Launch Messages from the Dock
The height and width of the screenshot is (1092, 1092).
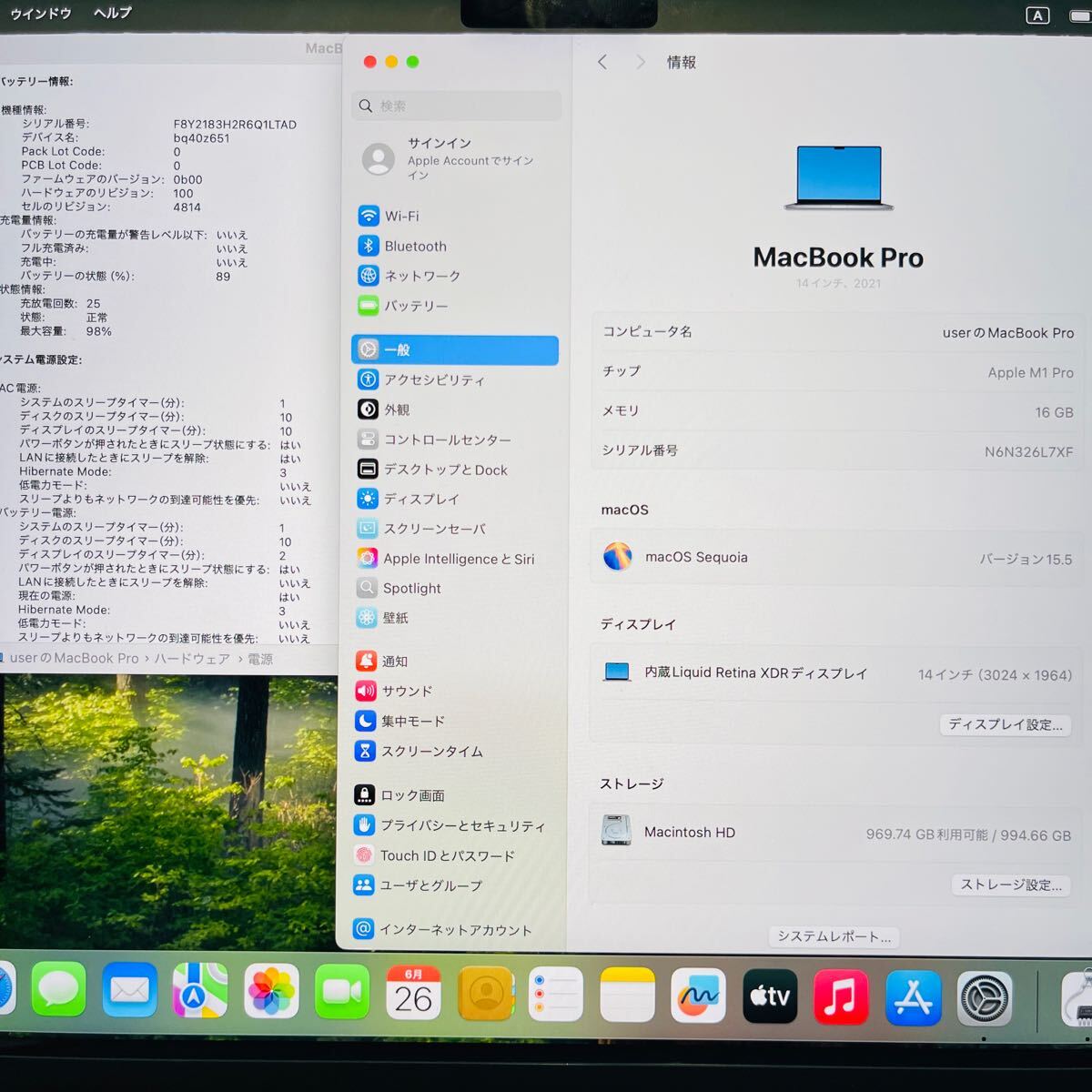pos(59,990)
